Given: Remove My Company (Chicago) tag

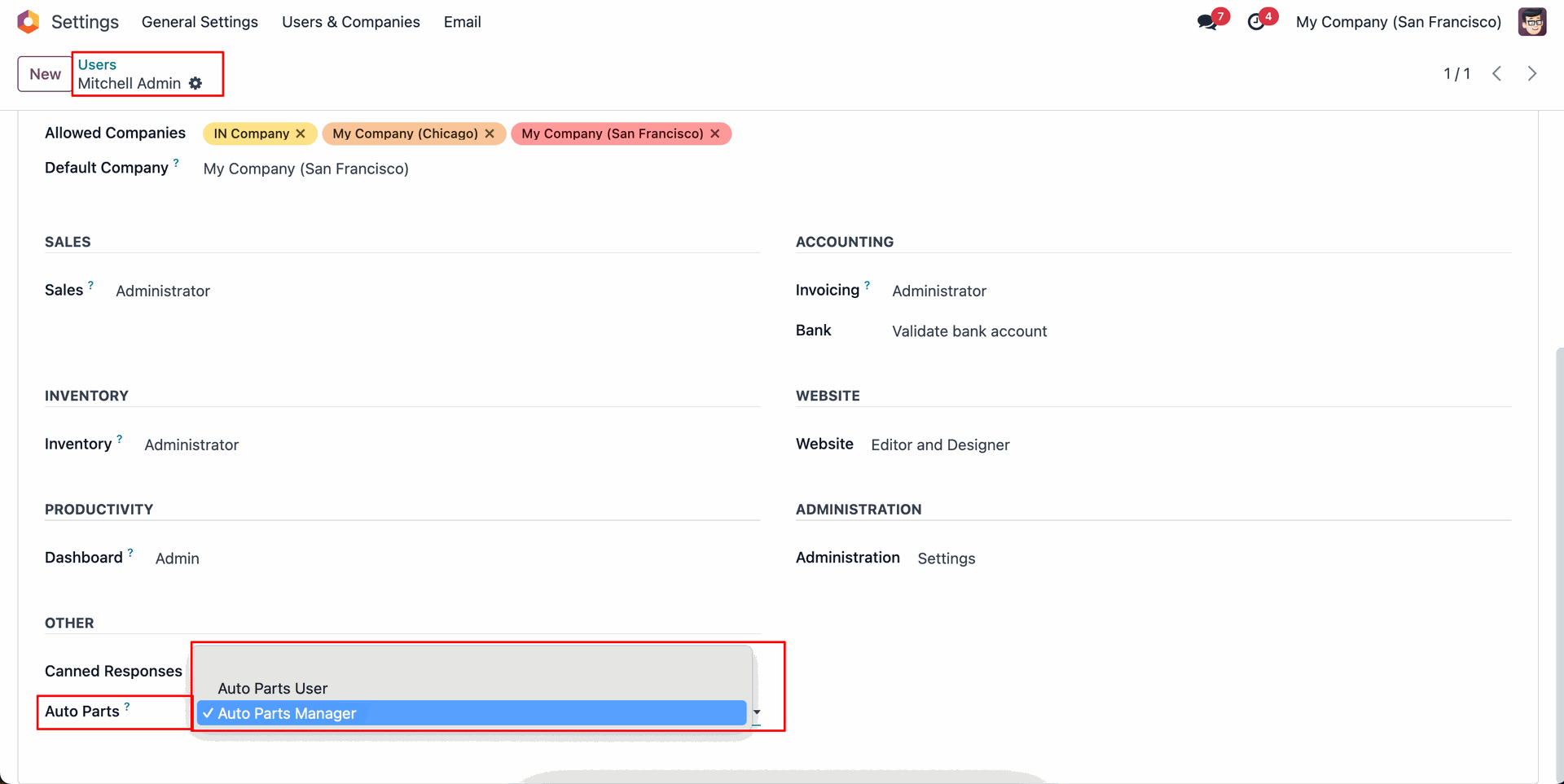Looking at the screenshot, I should pyautogui.click(x=490, y=134).
